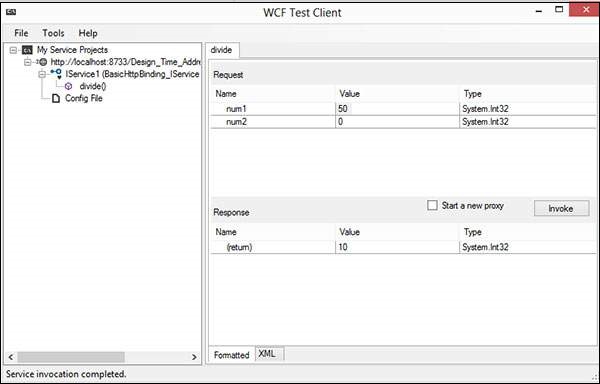
Task: Select My Service Projects label
Action: (72, 50)
